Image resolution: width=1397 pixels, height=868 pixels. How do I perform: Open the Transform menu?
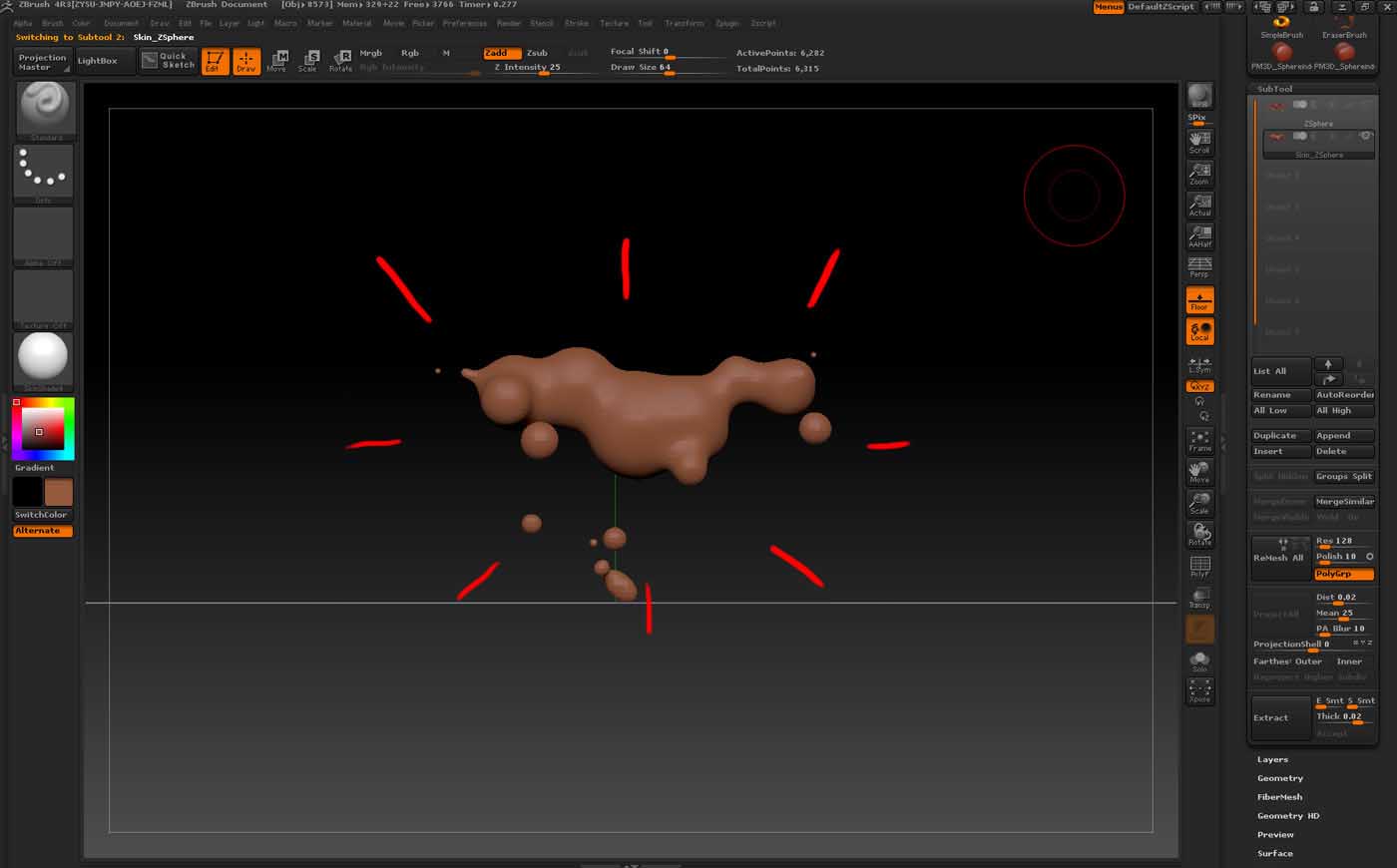point(684,23)
